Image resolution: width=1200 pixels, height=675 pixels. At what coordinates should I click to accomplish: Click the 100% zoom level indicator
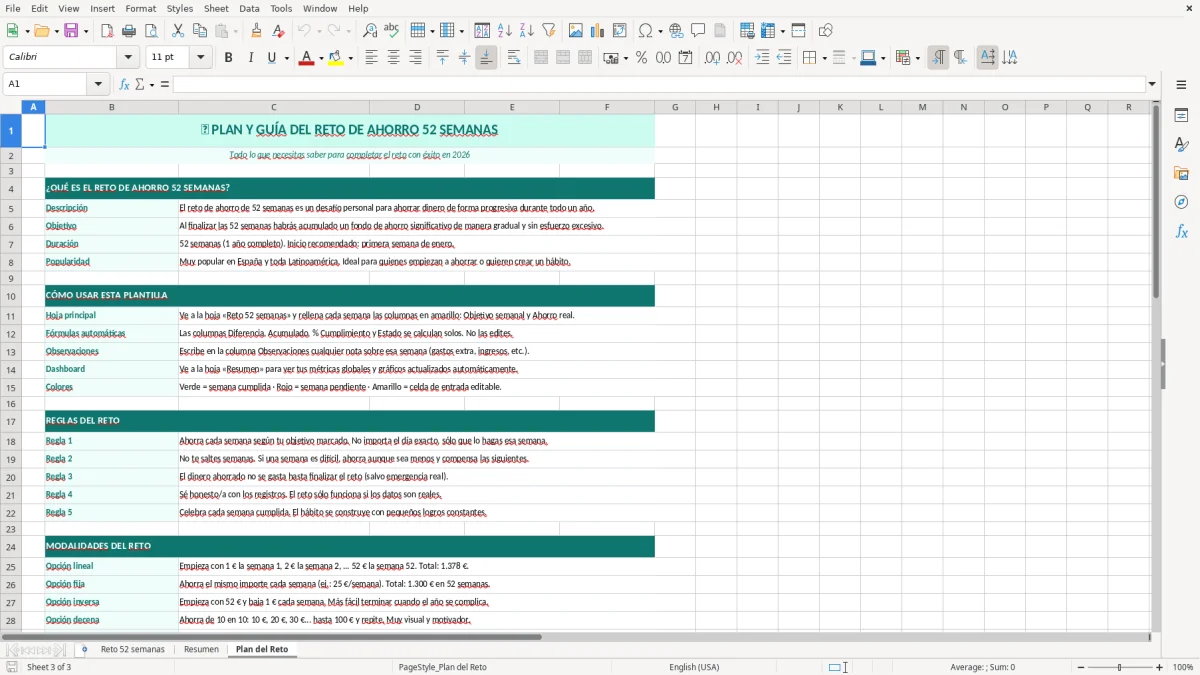[x=1183, y=667]
